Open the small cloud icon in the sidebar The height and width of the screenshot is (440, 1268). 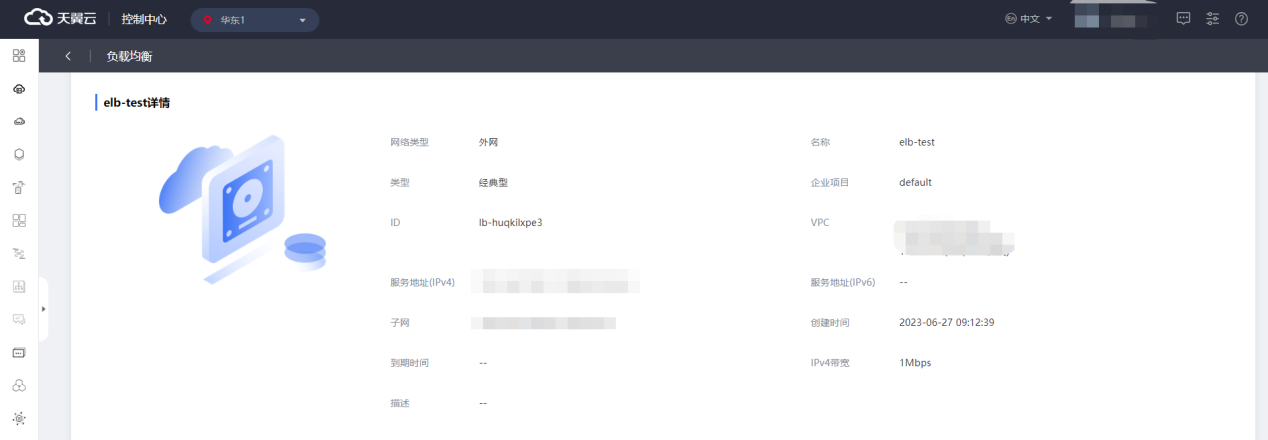19,121
